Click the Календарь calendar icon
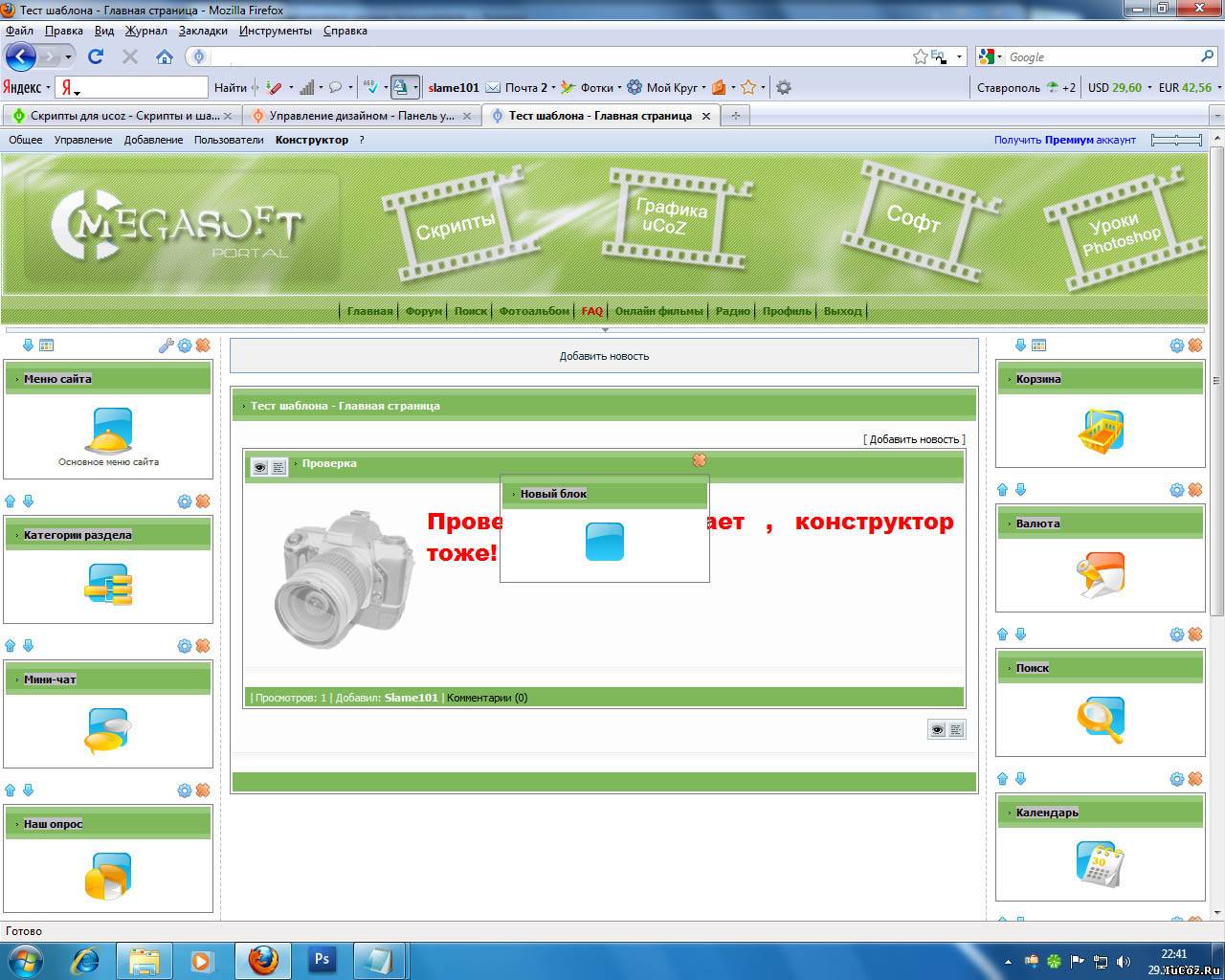 coord(1101,864)
